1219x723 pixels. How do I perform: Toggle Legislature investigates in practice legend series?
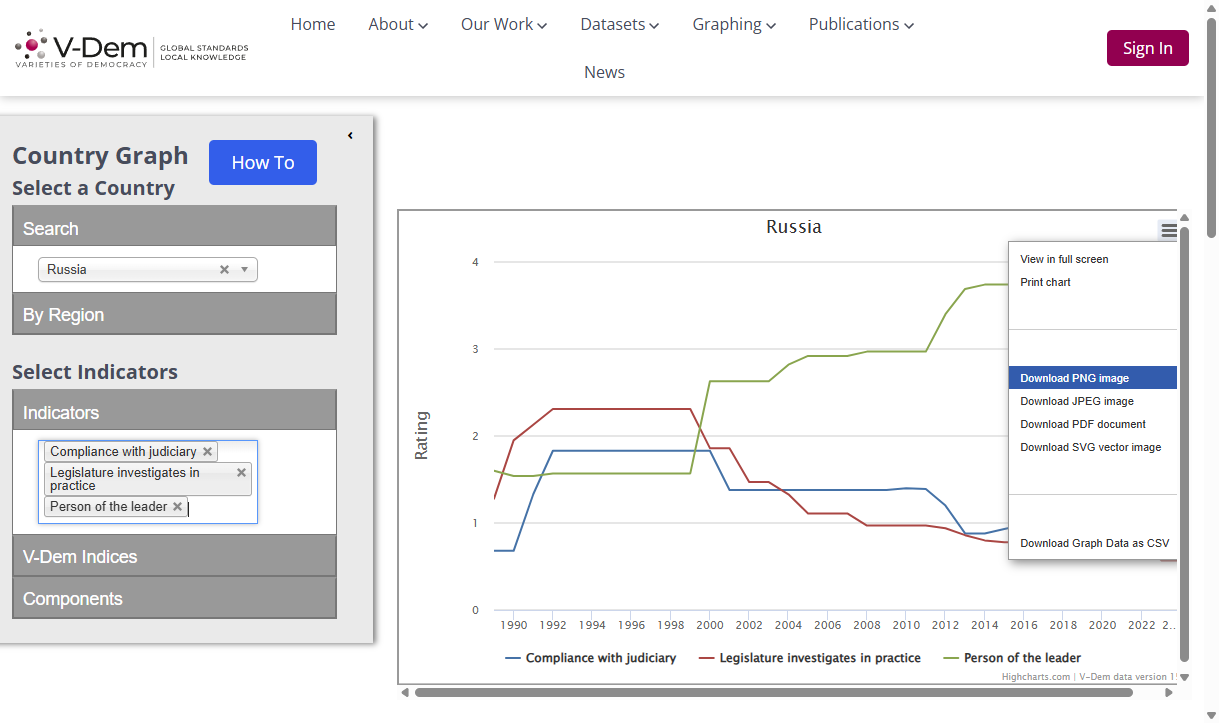click(x=810, y=658)
